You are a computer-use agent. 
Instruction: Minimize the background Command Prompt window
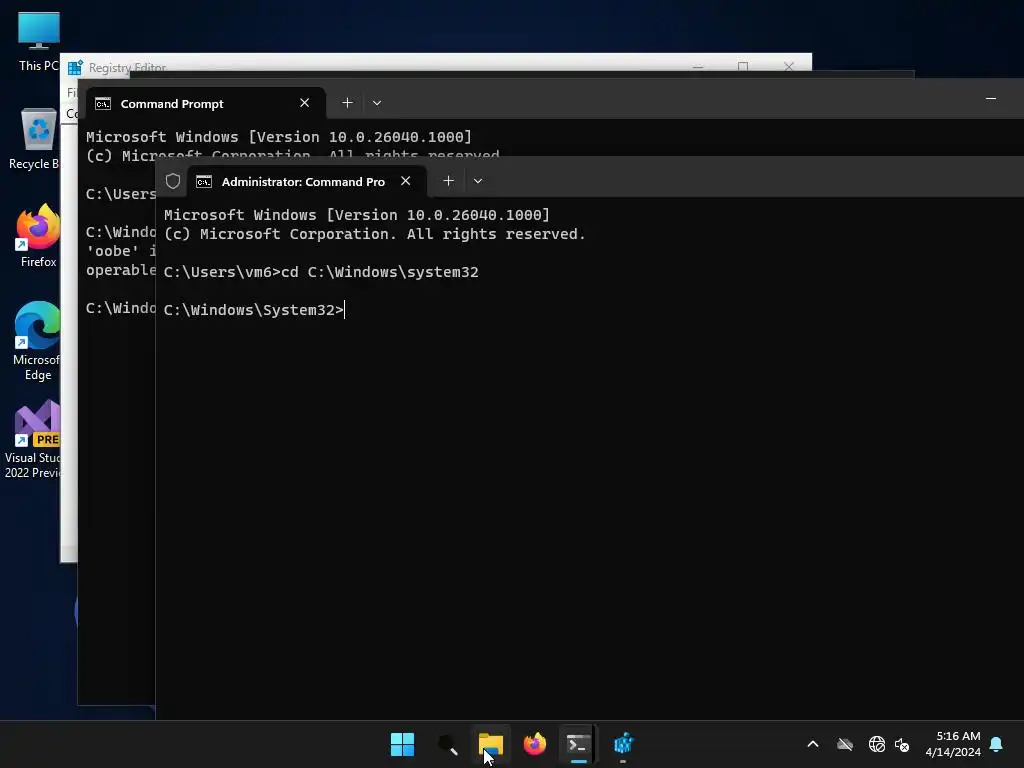[x=991, y=99]
